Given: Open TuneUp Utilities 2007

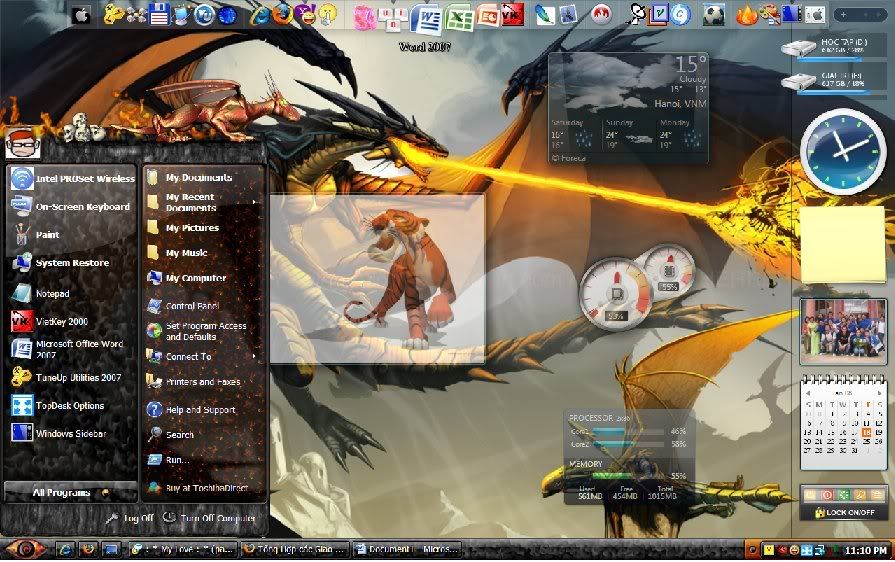Looking at the screenshot, I should tap(77, 378).
